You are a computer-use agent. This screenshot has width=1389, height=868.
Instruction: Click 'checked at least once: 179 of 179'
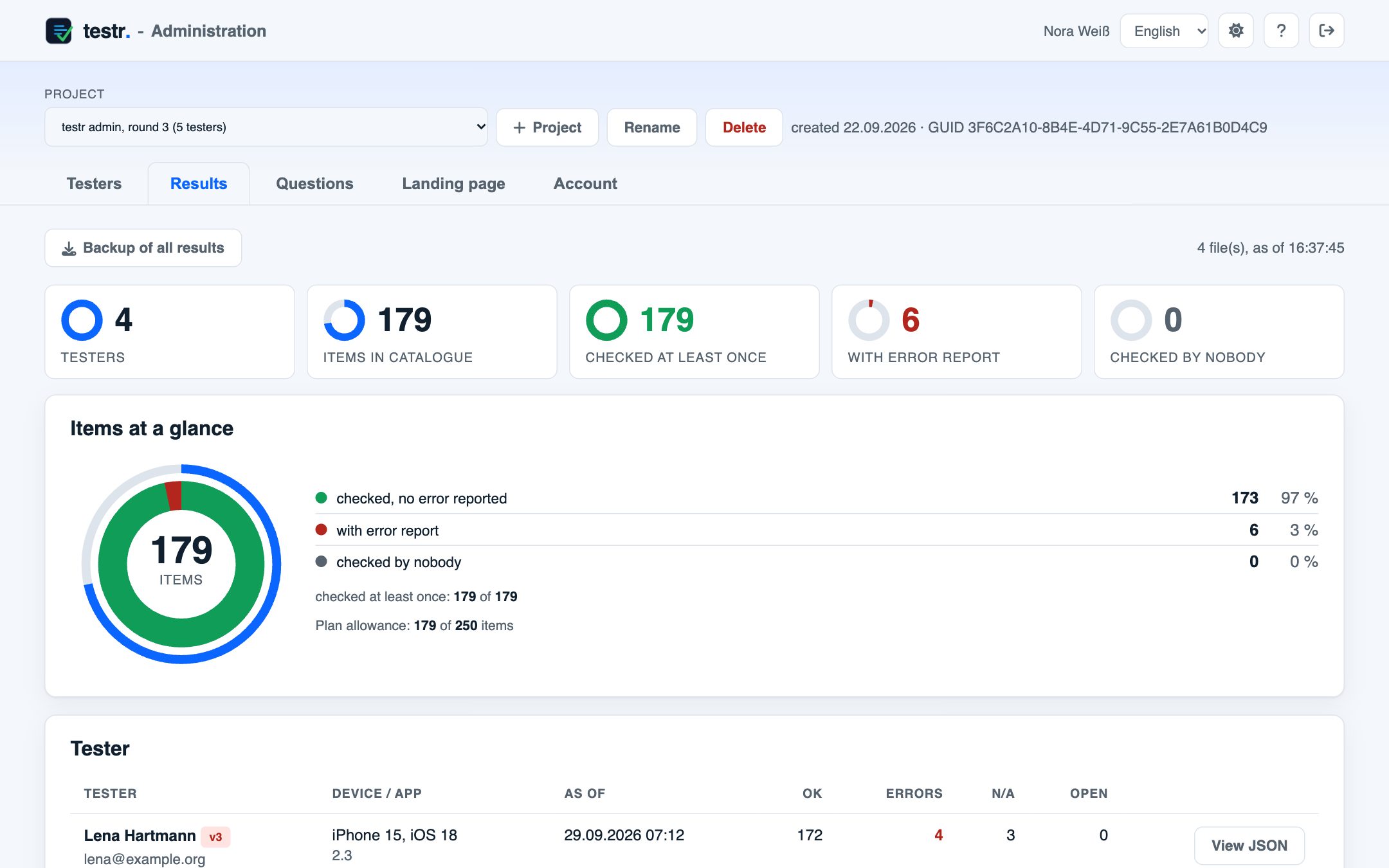pos(416,597)
